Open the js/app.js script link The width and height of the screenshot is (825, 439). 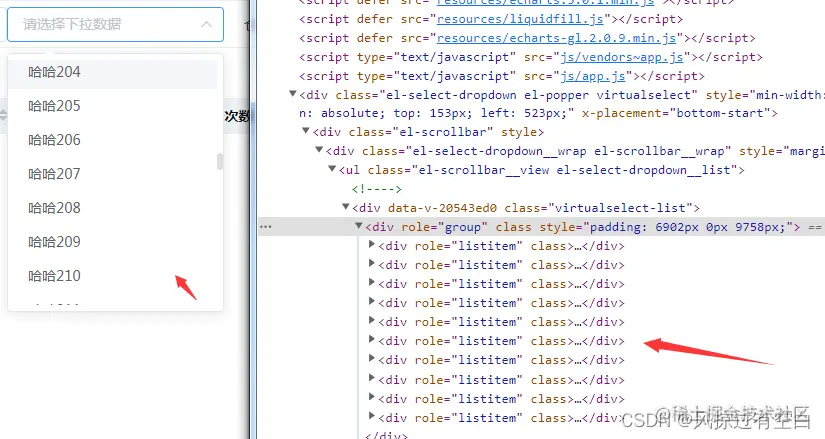coord(592,76)
